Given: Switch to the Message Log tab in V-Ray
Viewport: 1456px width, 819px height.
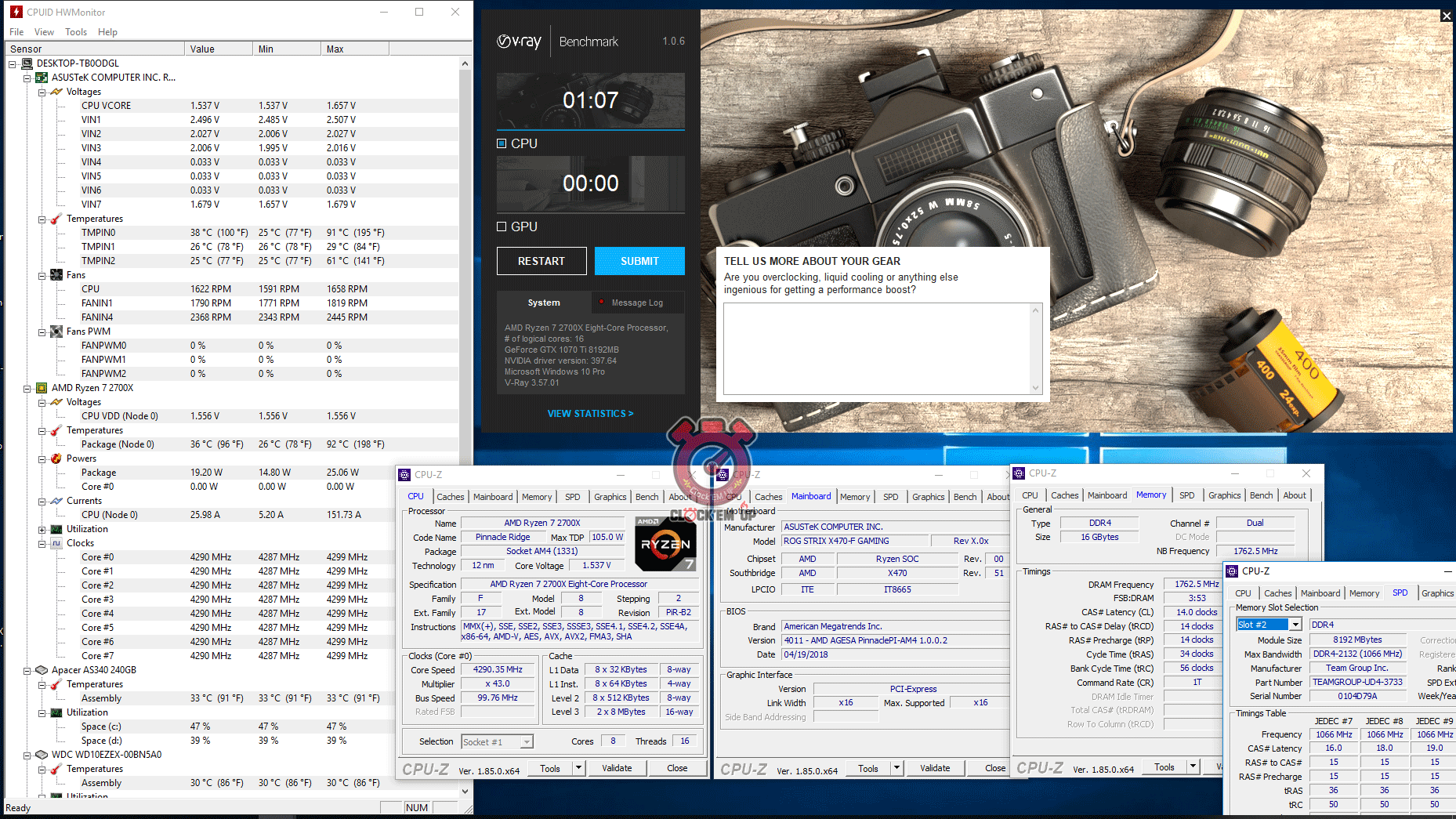Looking at the screenshot, I should click(x=636, y=303).
